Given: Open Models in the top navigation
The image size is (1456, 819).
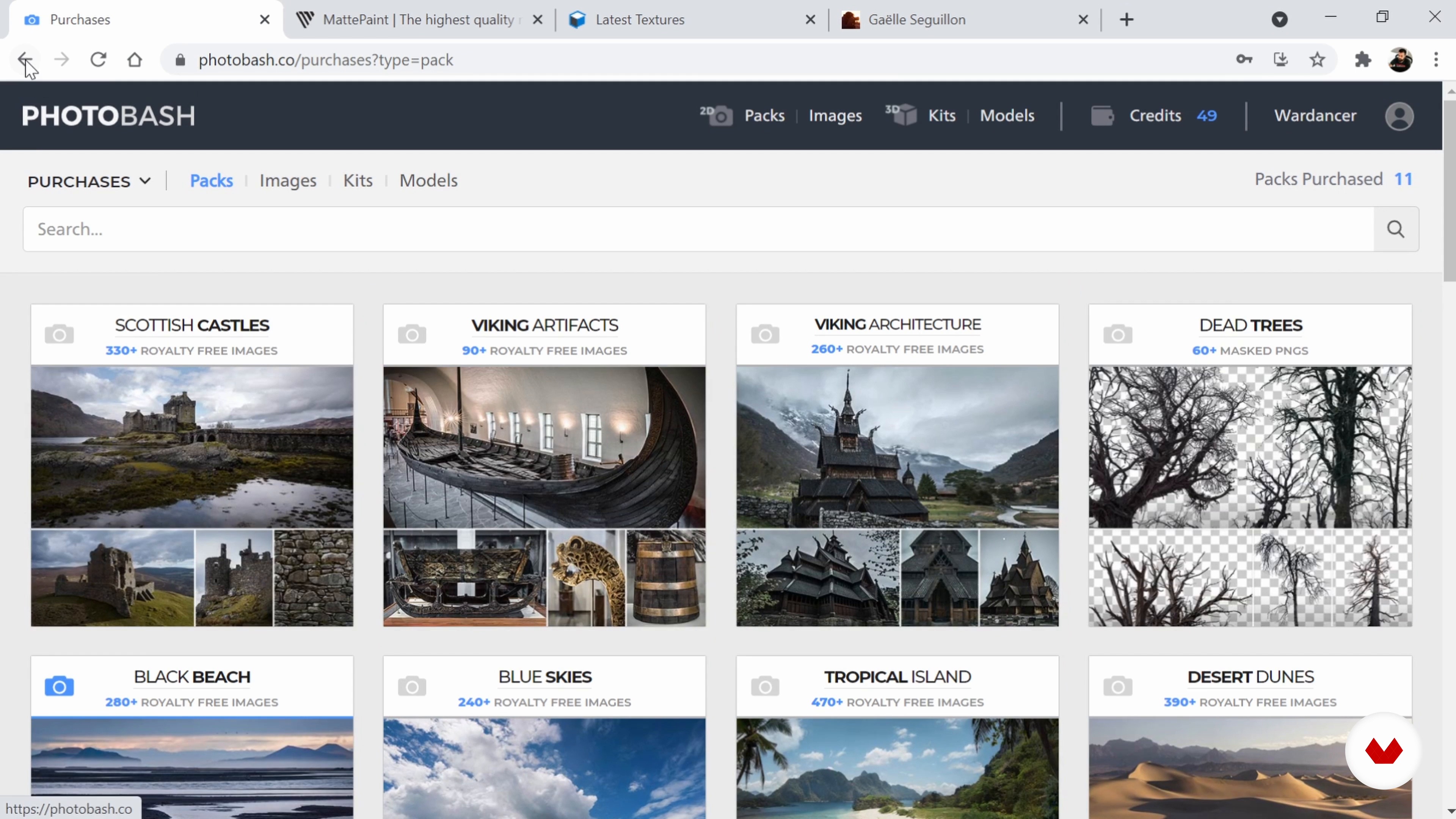Looking at the screenshot, I should [x=1007, y=116].
